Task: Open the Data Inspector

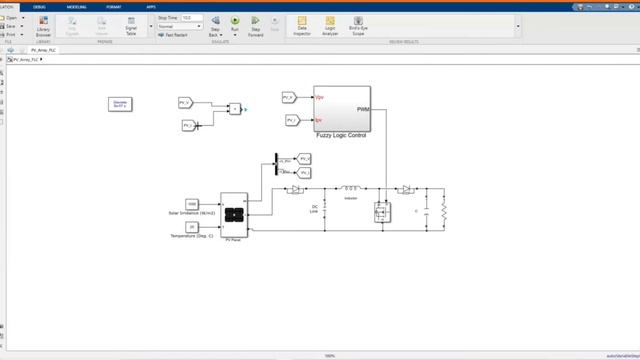Action: coord(302,26)
